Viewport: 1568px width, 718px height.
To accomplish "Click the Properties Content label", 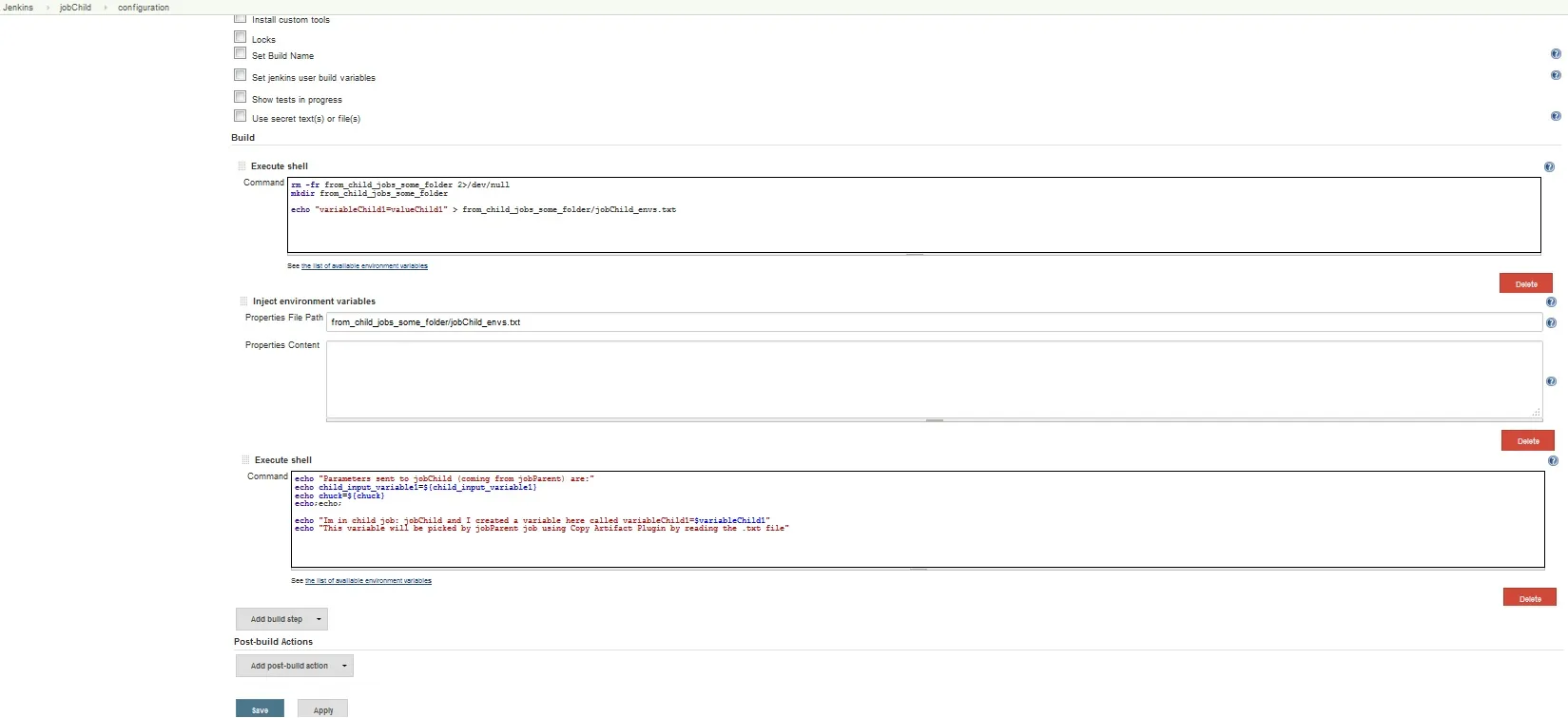I will point(282,345).
